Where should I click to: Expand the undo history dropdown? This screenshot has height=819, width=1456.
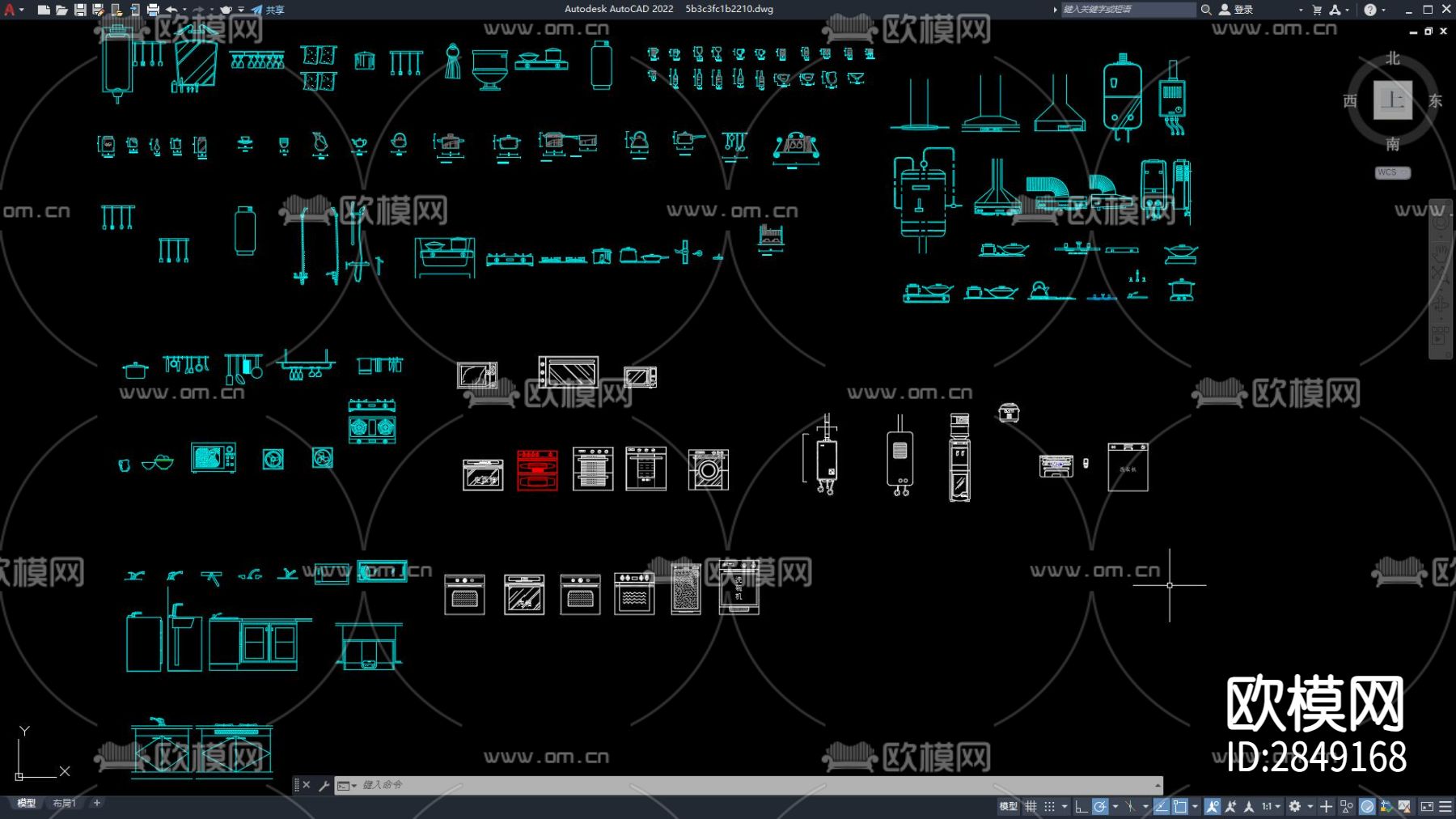click(184, 10)
